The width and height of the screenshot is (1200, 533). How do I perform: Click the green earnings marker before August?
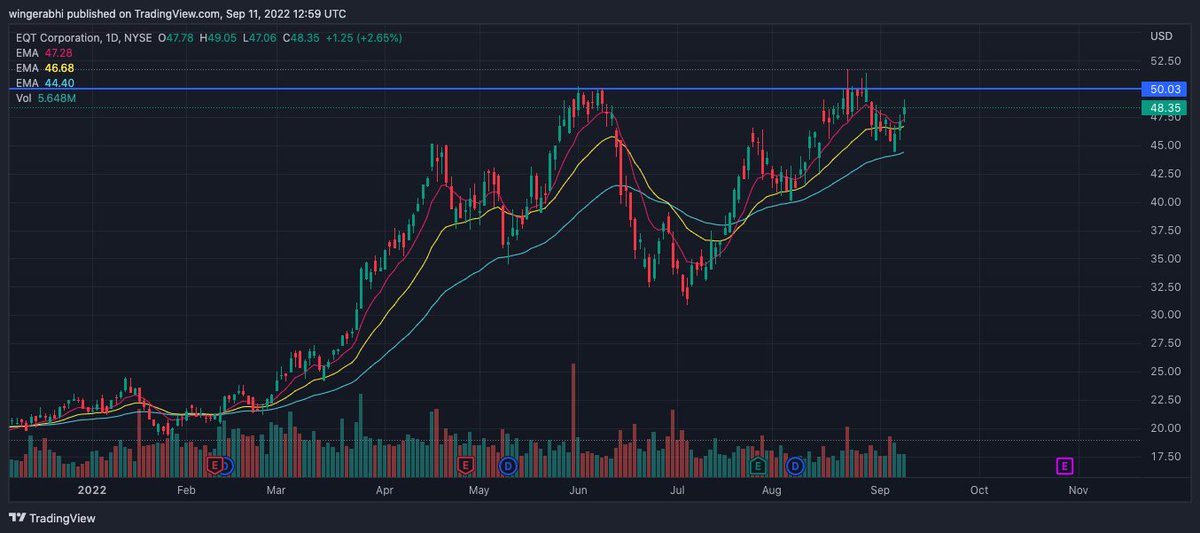click(x=757, y=465)
